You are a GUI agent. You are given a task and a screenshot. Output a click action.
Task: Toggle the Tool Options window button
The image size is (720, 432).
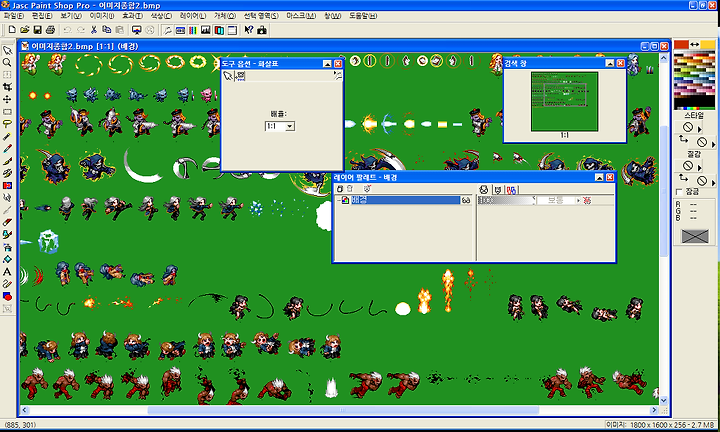click(x=180, y=30)
